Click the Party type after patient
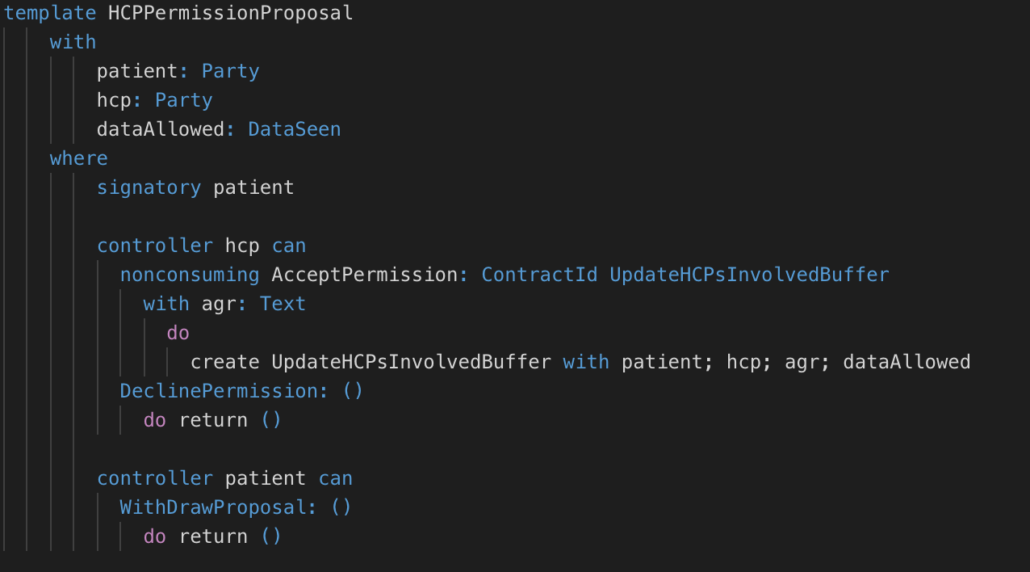1030x572 pixels. pyautogui.click(x=231, y=72)
